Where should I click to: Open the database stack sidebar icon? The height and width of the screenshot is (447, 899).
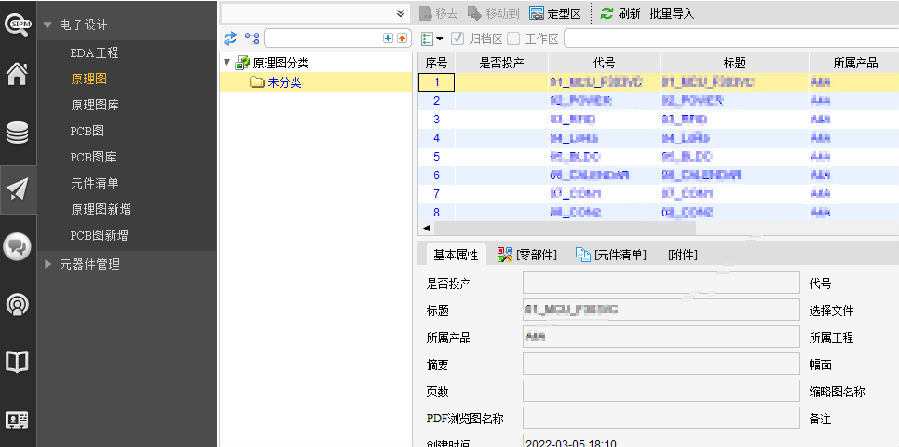[x=17, y=133]
